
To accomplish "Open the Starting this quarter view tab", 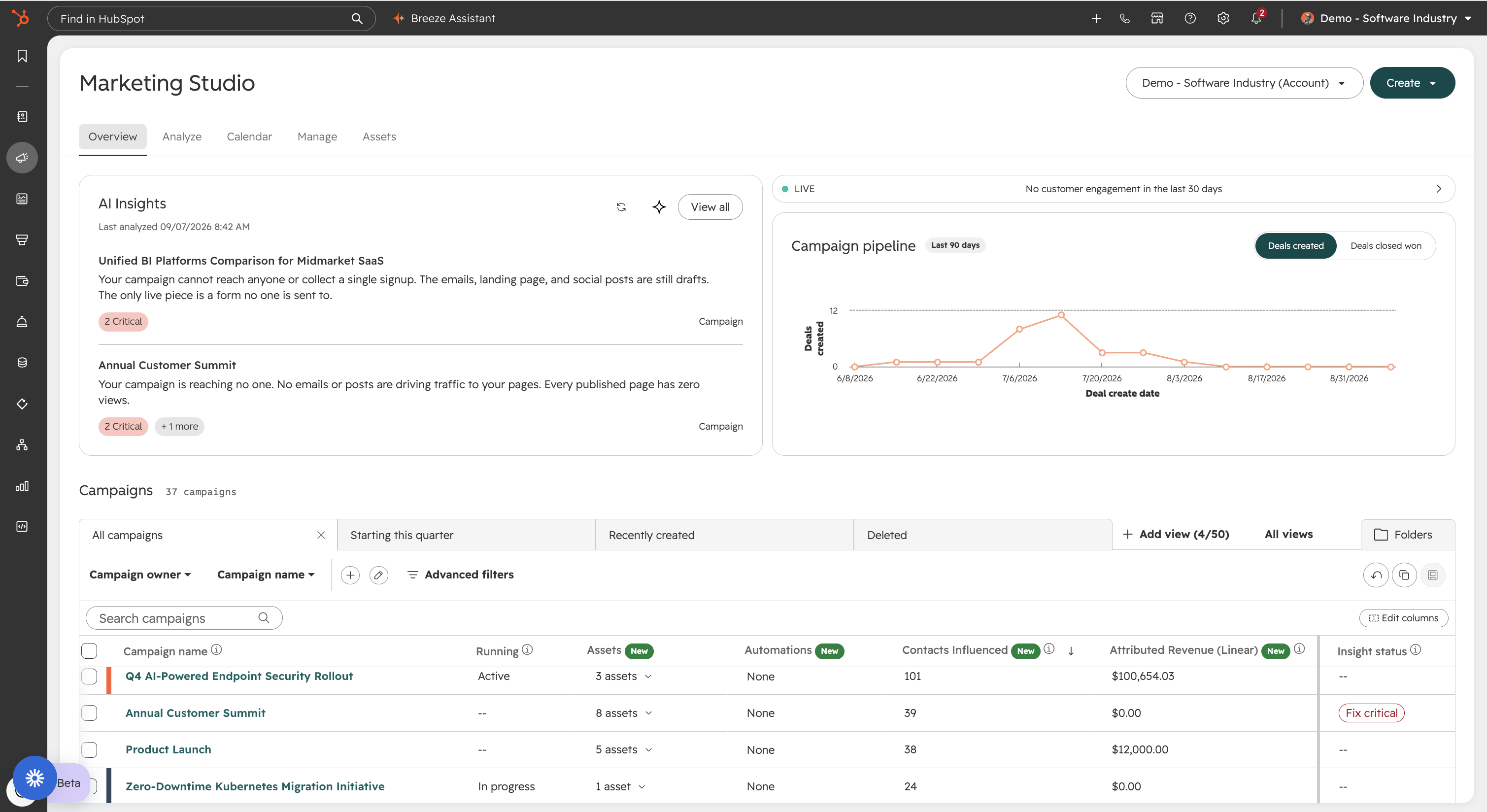I will pyautogui.click(x=467, y=535).
